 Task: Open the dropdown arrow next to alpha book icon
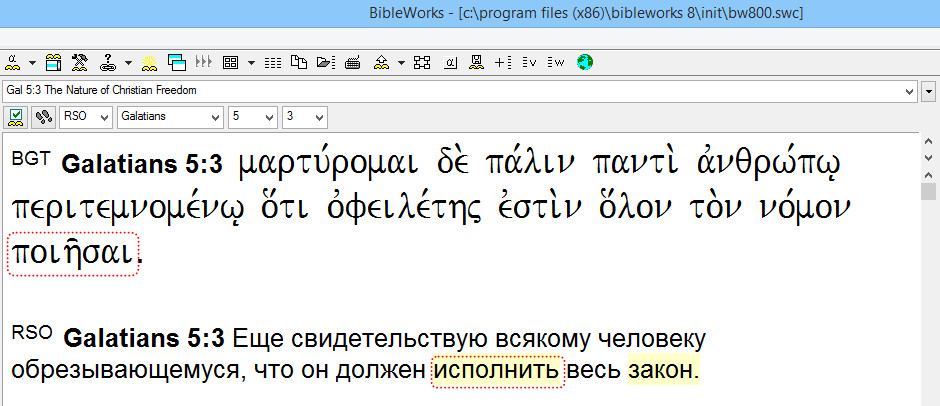click(31, 62)
